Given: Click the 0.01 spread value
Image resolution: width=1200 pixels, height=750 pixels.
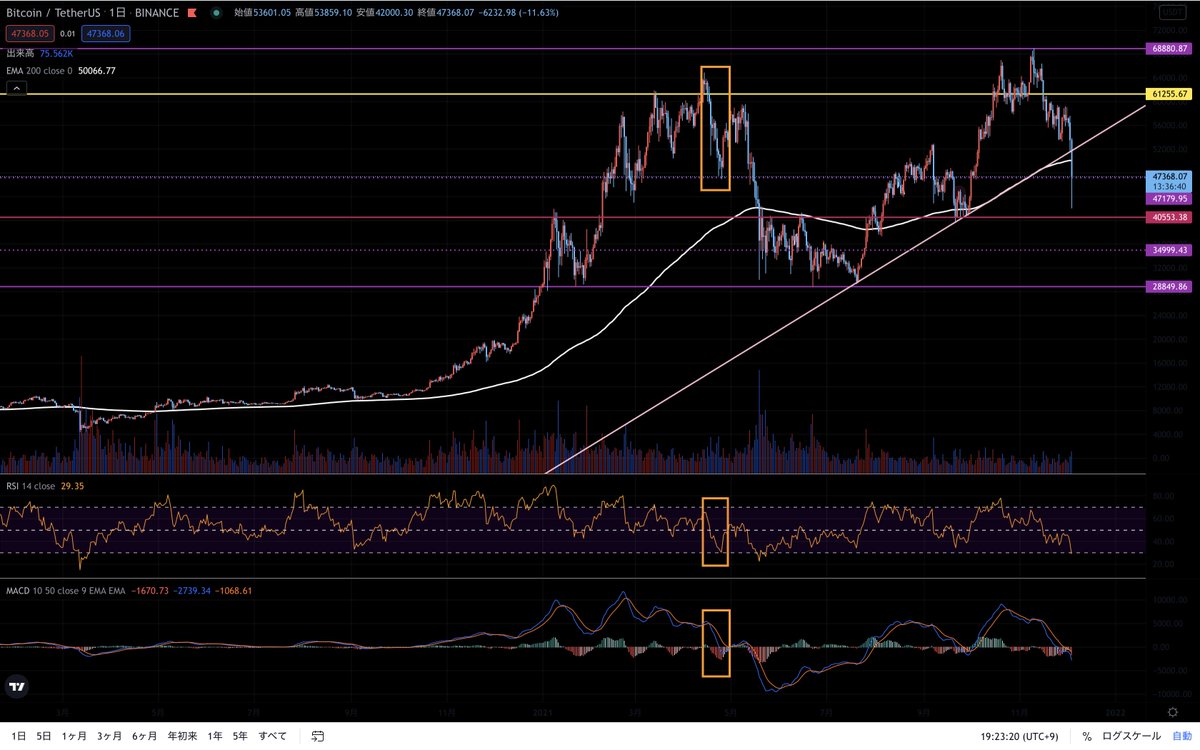Looking at the screenshot, I should coord(67,33).
